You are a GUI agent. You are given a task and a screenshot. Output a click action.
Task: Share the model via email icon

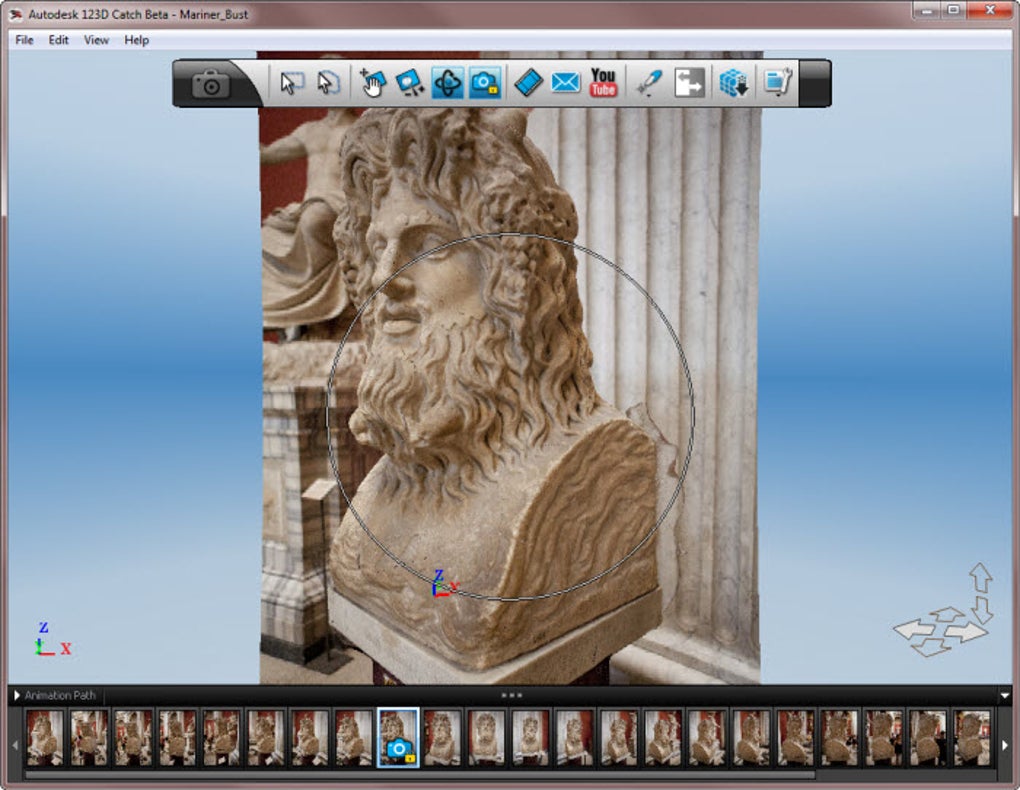click(x=565, y=83)
